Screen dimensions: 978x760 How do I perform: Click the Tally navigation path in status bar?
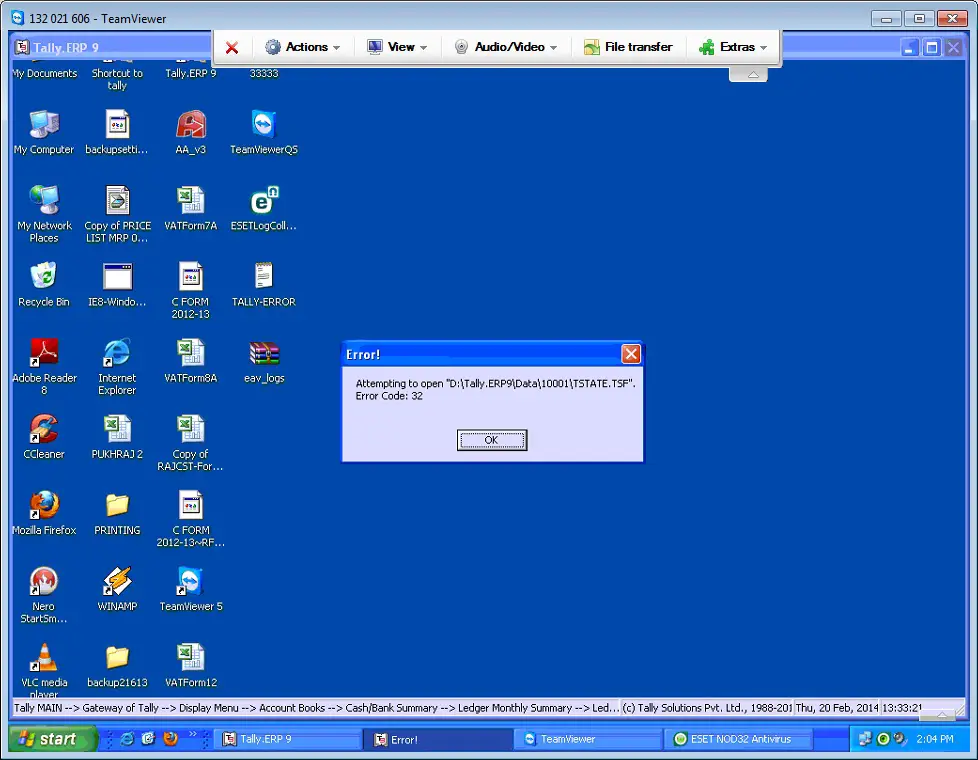click(316, 708)
